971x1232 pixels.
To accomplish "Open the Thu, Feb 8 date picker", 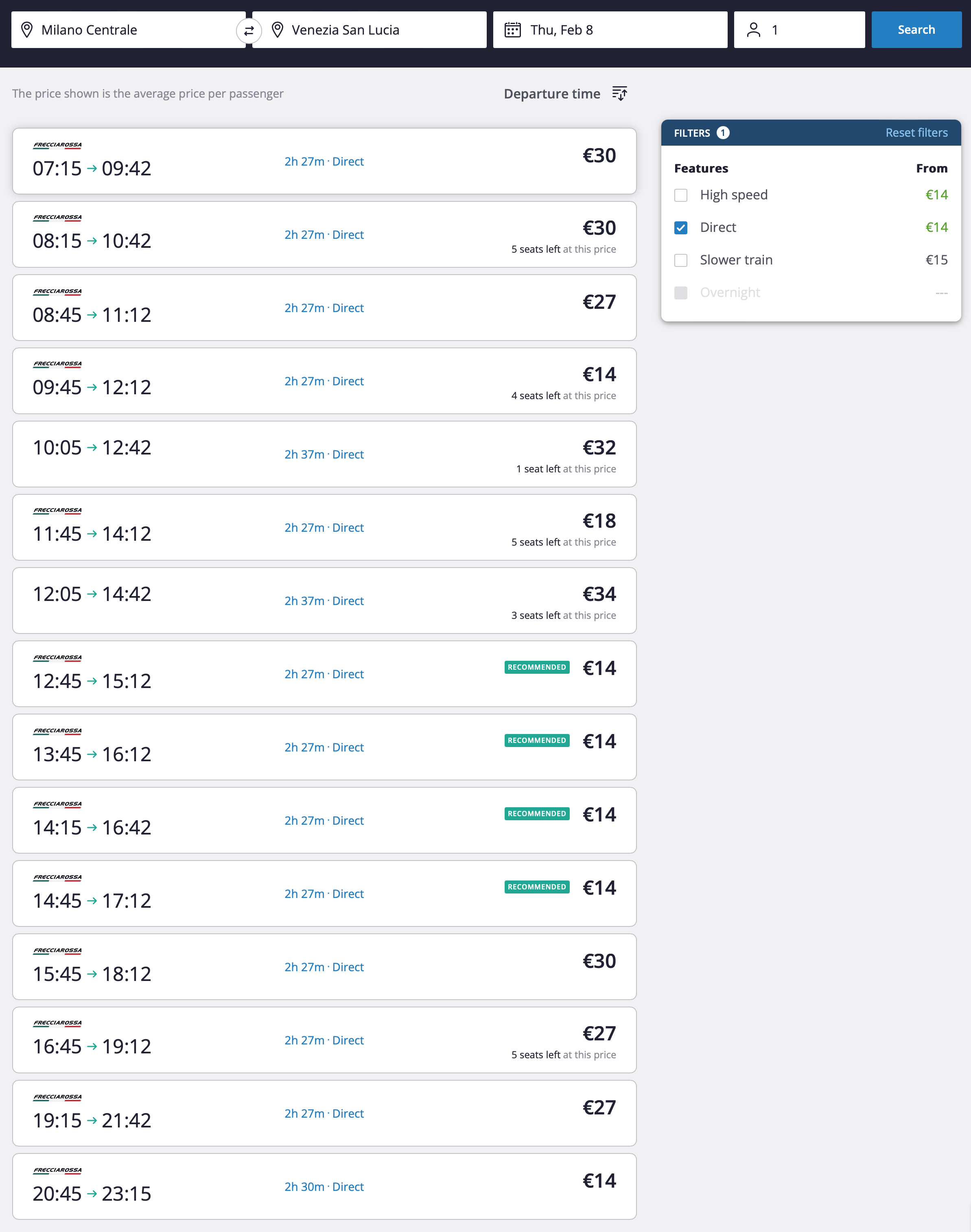I will coord(610,30).
